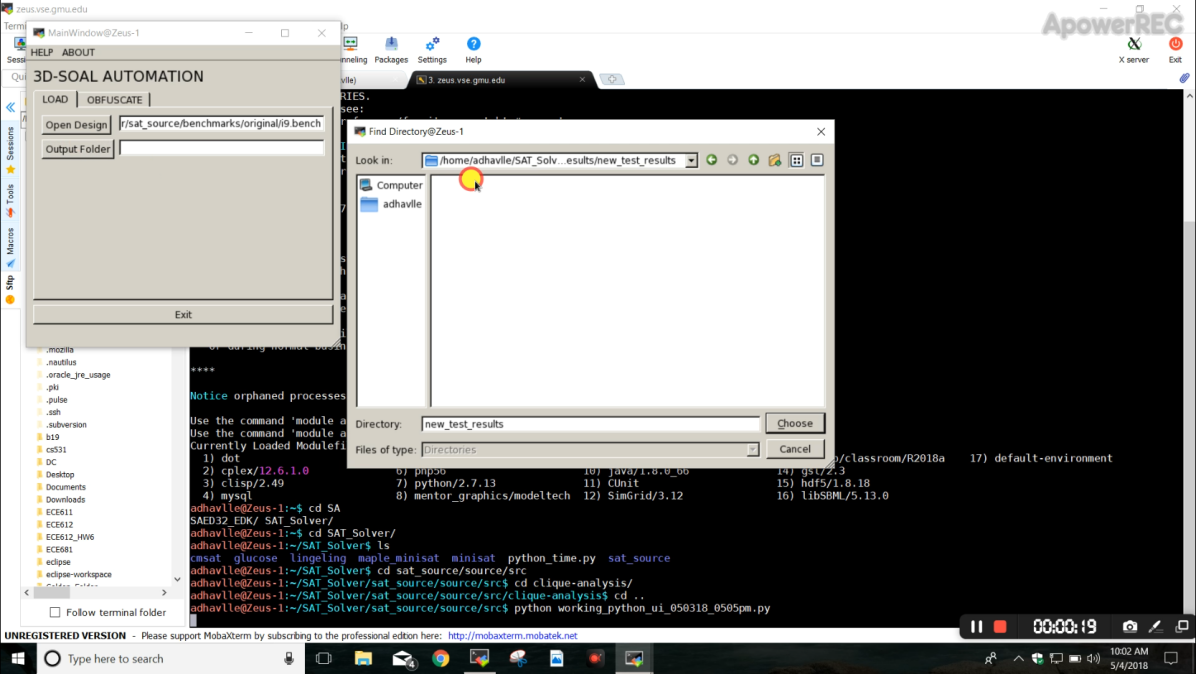Take a screenshot with the recorder camera icon
Viewport: 1196px width, 674px height.
click(x=1130, y=627)
